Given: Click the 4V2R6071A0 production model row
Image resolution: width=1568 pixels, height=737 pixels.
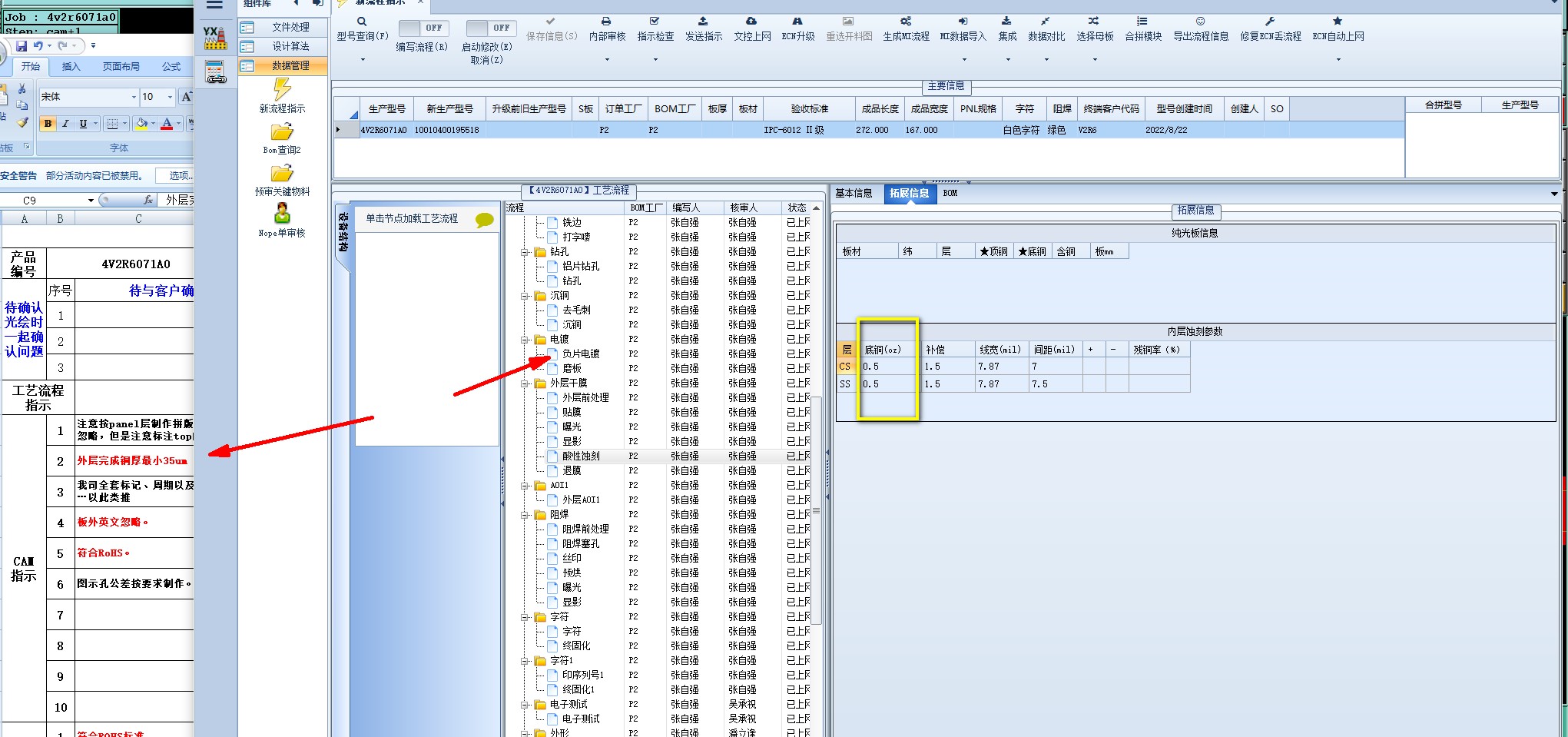Looking at the screenshot, I should [868, 131].
